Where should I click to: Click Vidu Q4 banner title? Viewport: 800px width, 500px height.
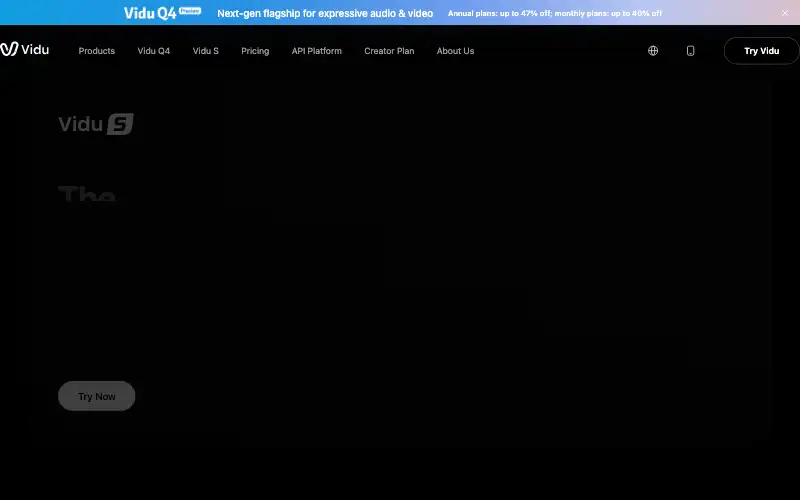[x=162, y=13]
